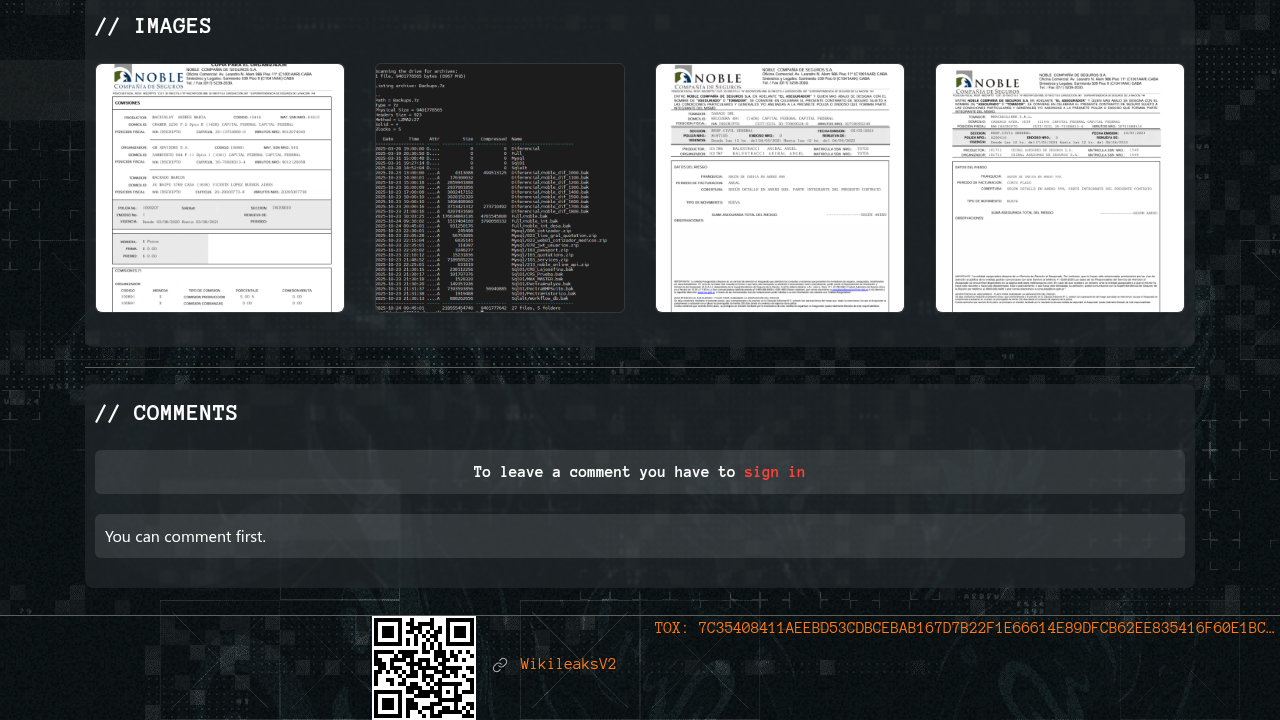Click the "To leave a comment" banner text

pyautogui.click(x=605, y=472)
